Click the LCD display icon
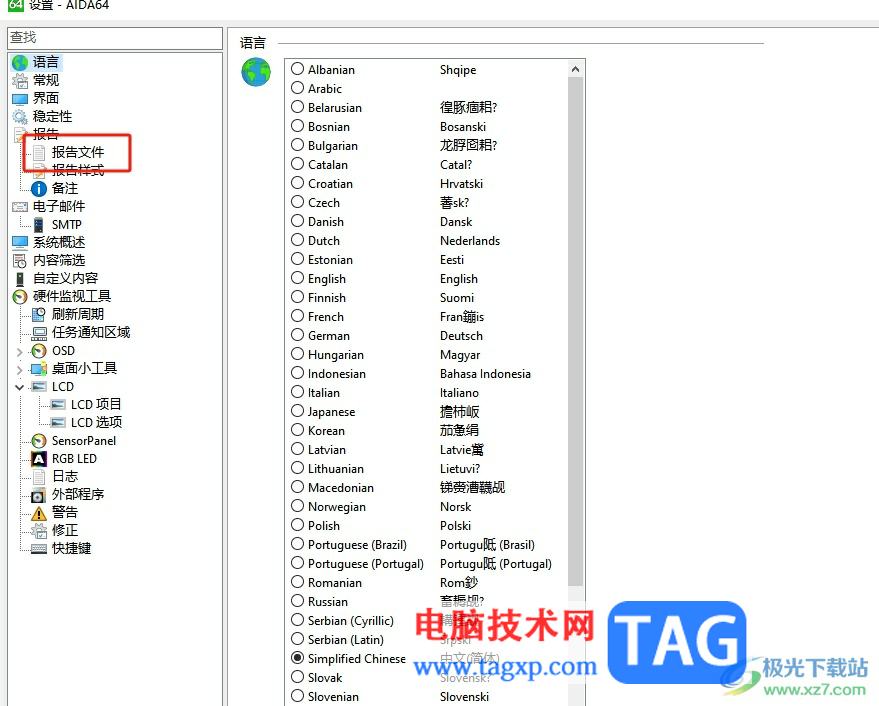The width and height of the screenshot is (879, 706). tap(39, 387)
